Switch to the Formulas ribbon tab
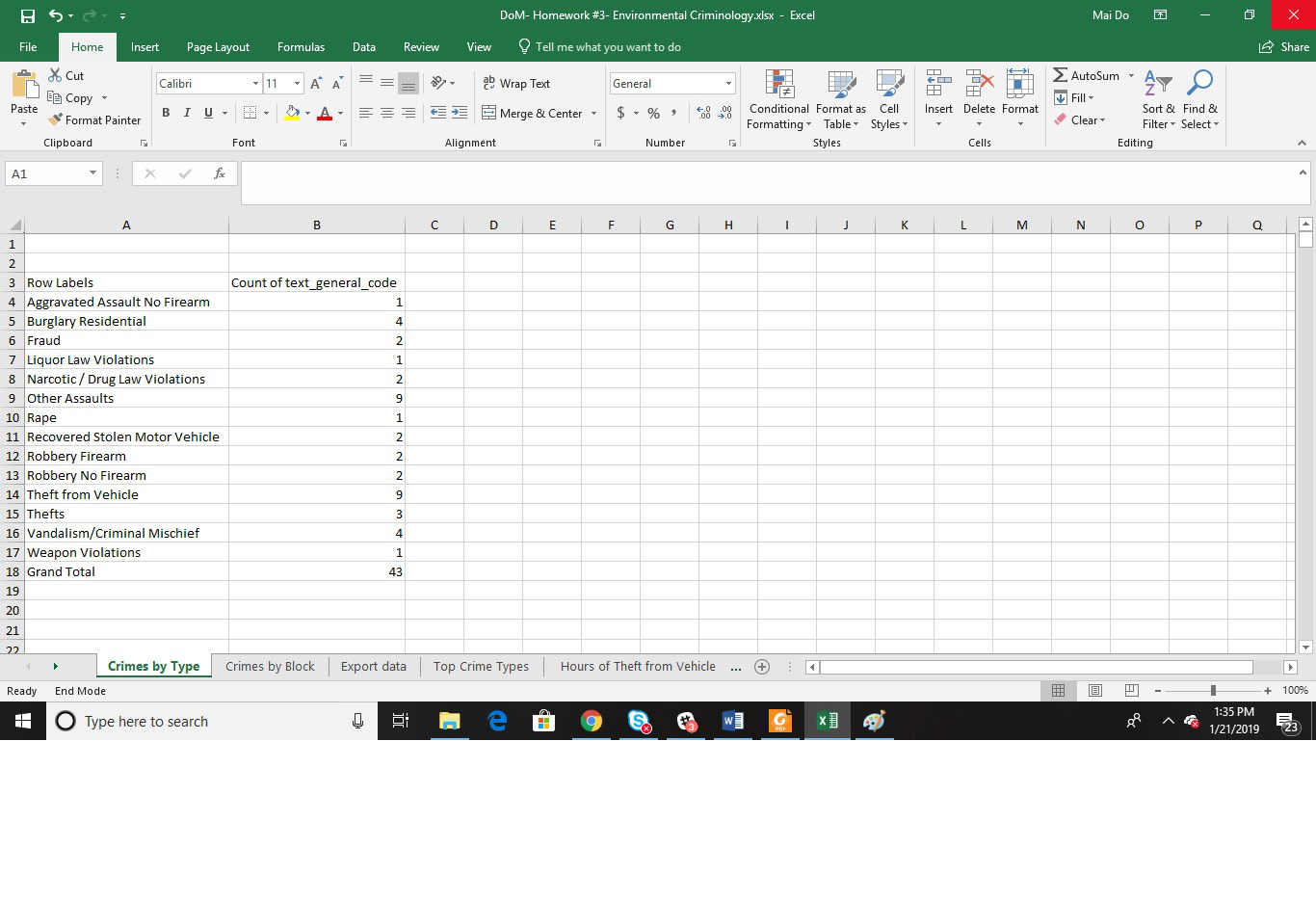Screen dimensions: 1316x900 301,46
